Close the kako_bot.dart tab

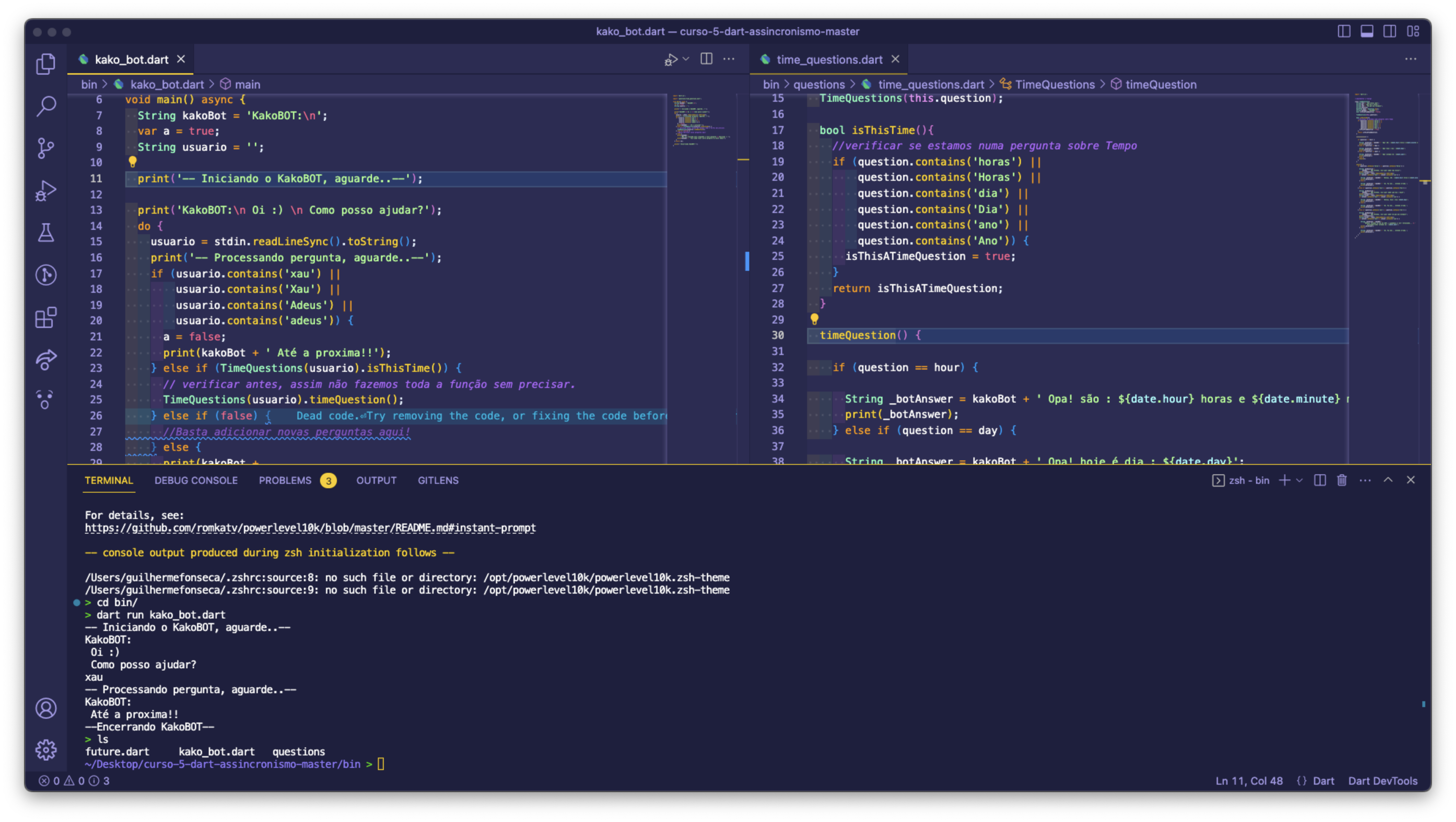181,59
